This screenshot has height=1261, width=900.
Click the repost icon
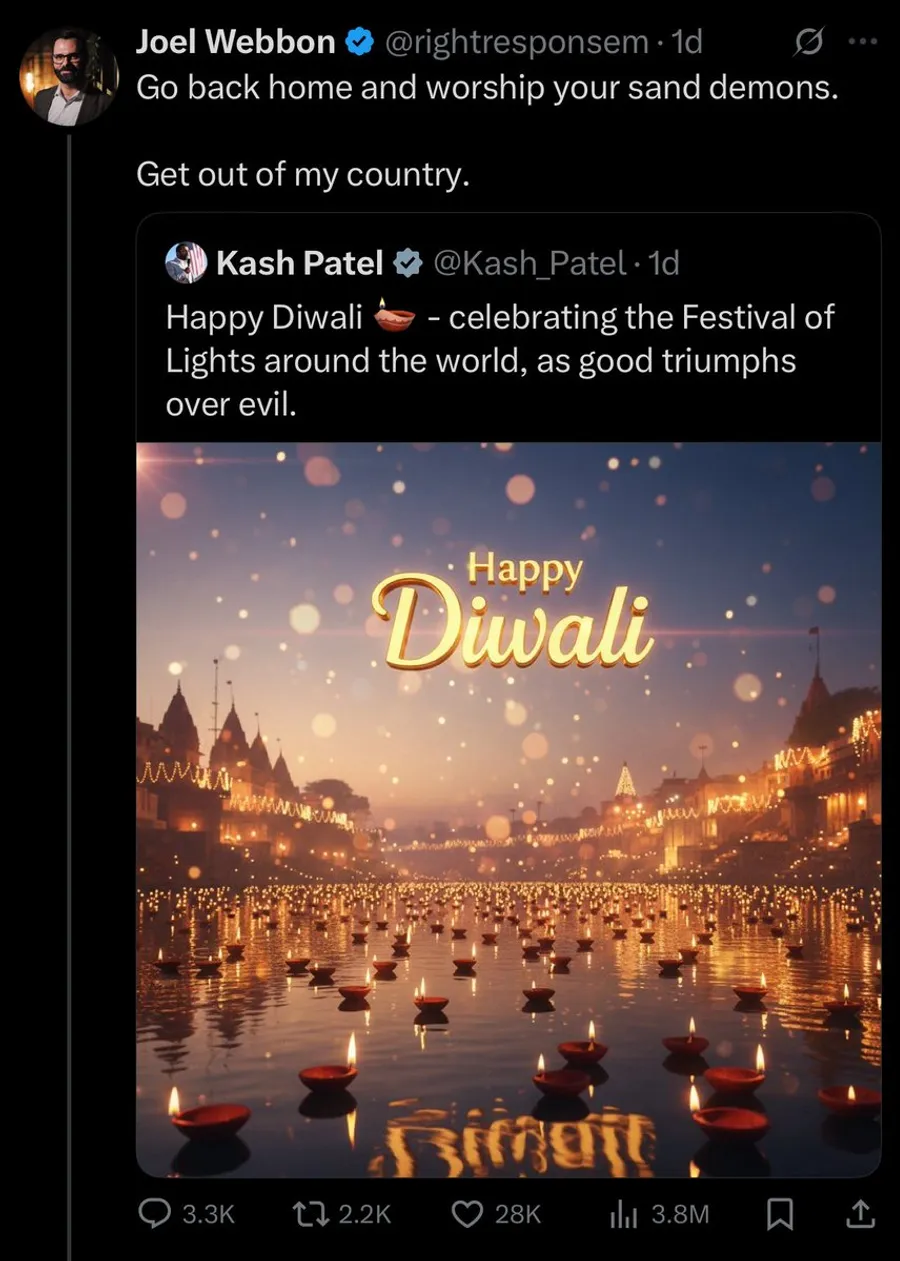click(x=312, y=1213)
